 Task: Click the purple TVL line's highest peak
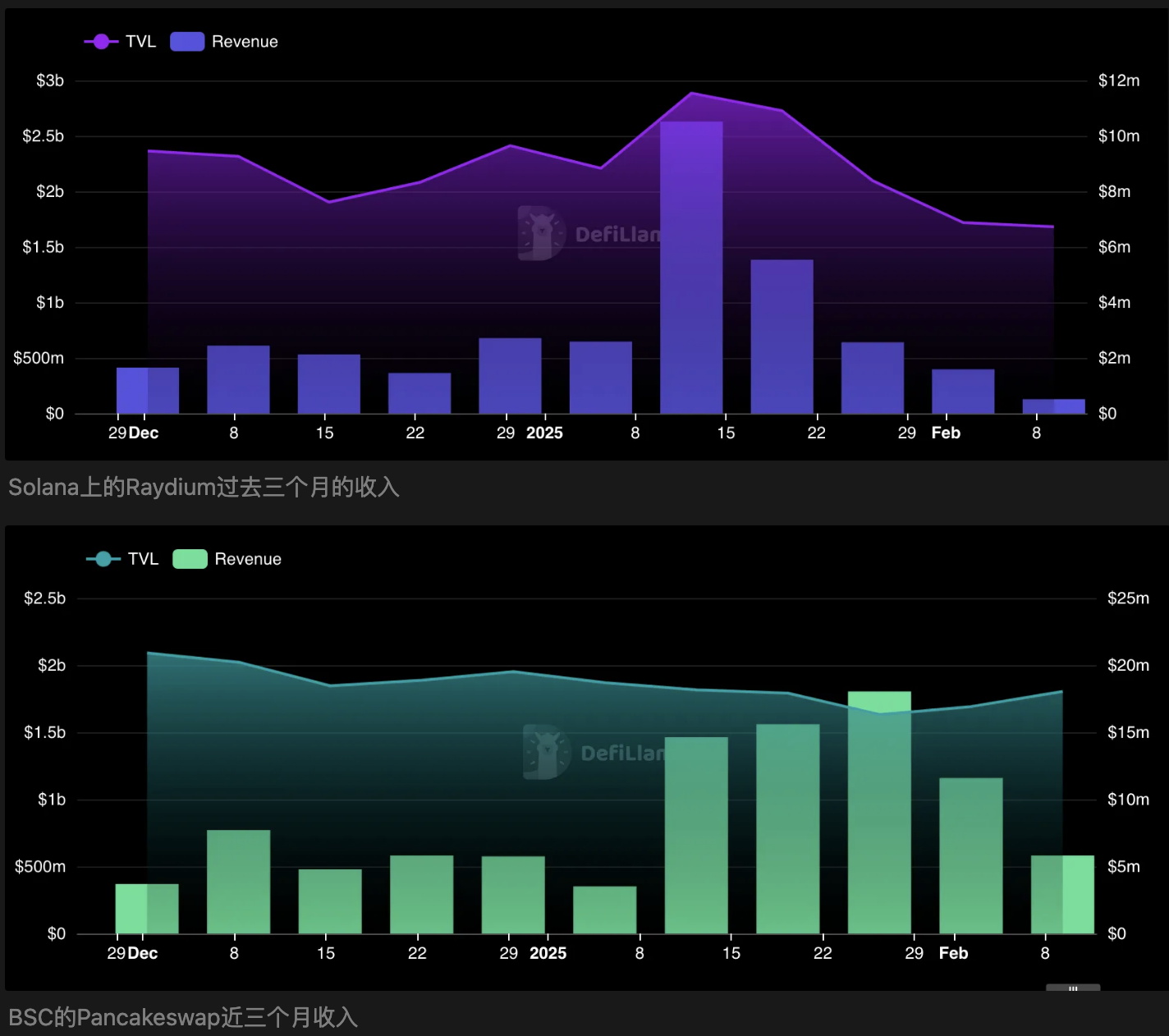click(692, 94)
